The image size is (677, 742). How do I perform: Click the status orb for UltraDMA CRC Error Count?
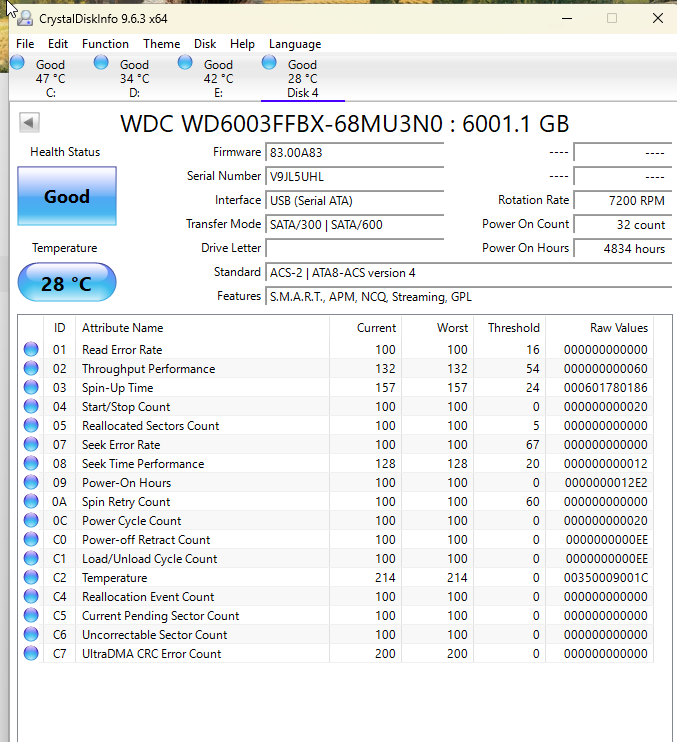point(31,654)
